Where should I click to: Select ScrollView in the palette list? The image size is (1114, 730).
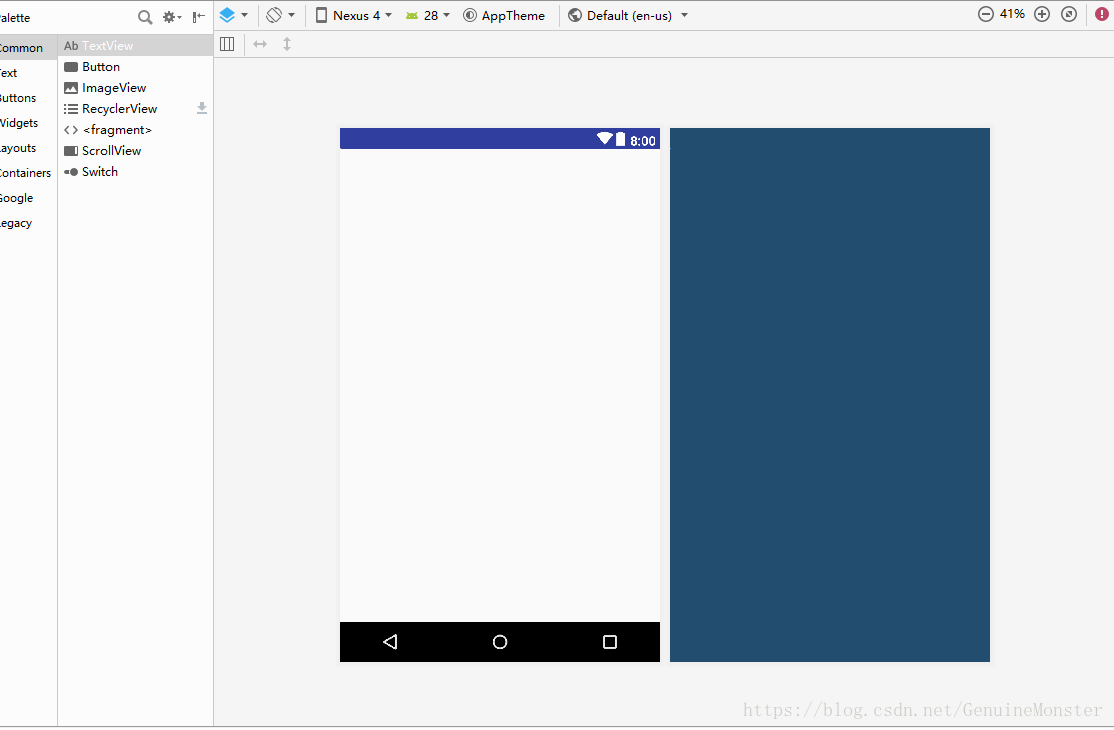coord(135,151)
